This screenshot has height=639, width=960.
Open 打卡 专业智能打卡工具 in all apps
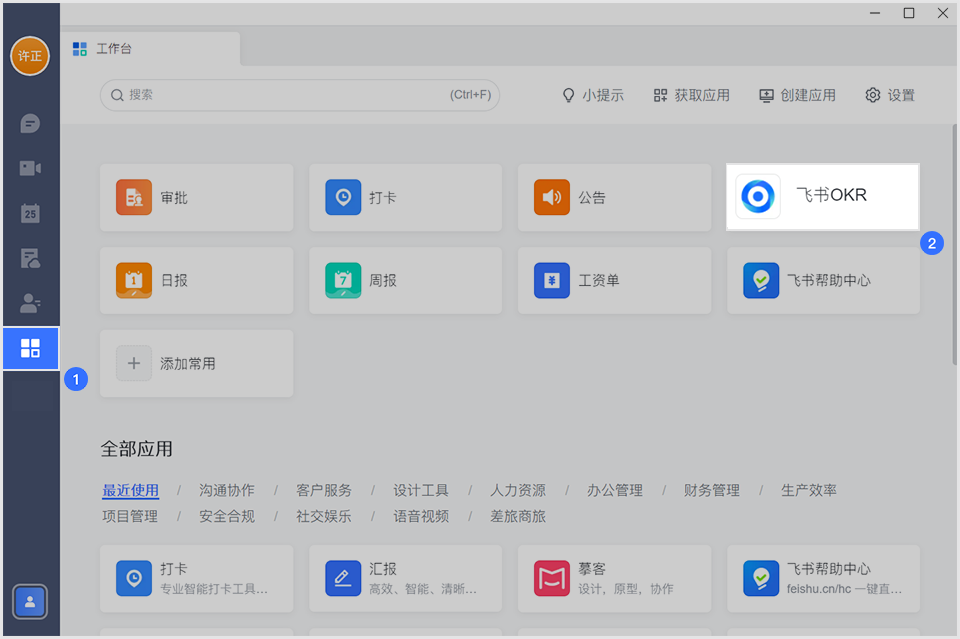(x=197, y=578)
